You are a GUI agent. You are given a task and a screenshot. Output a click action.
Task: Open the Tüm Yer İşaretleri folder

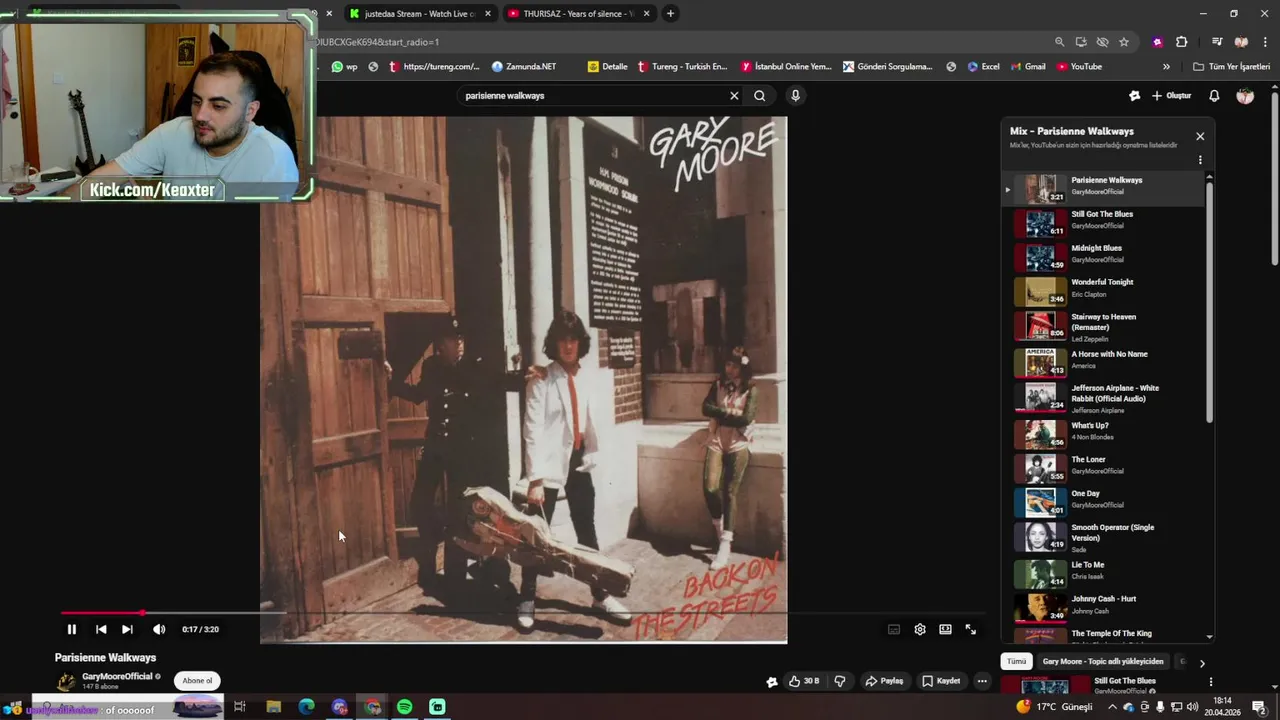coord(1232,67)
